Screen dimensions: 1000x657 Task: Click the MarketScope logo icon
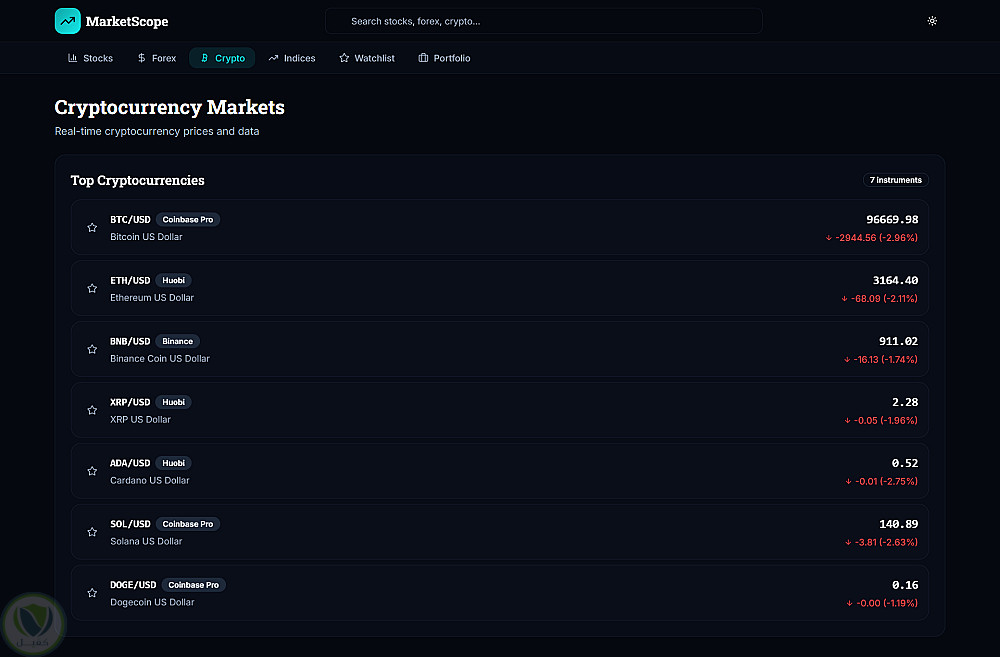coord(68,21)
